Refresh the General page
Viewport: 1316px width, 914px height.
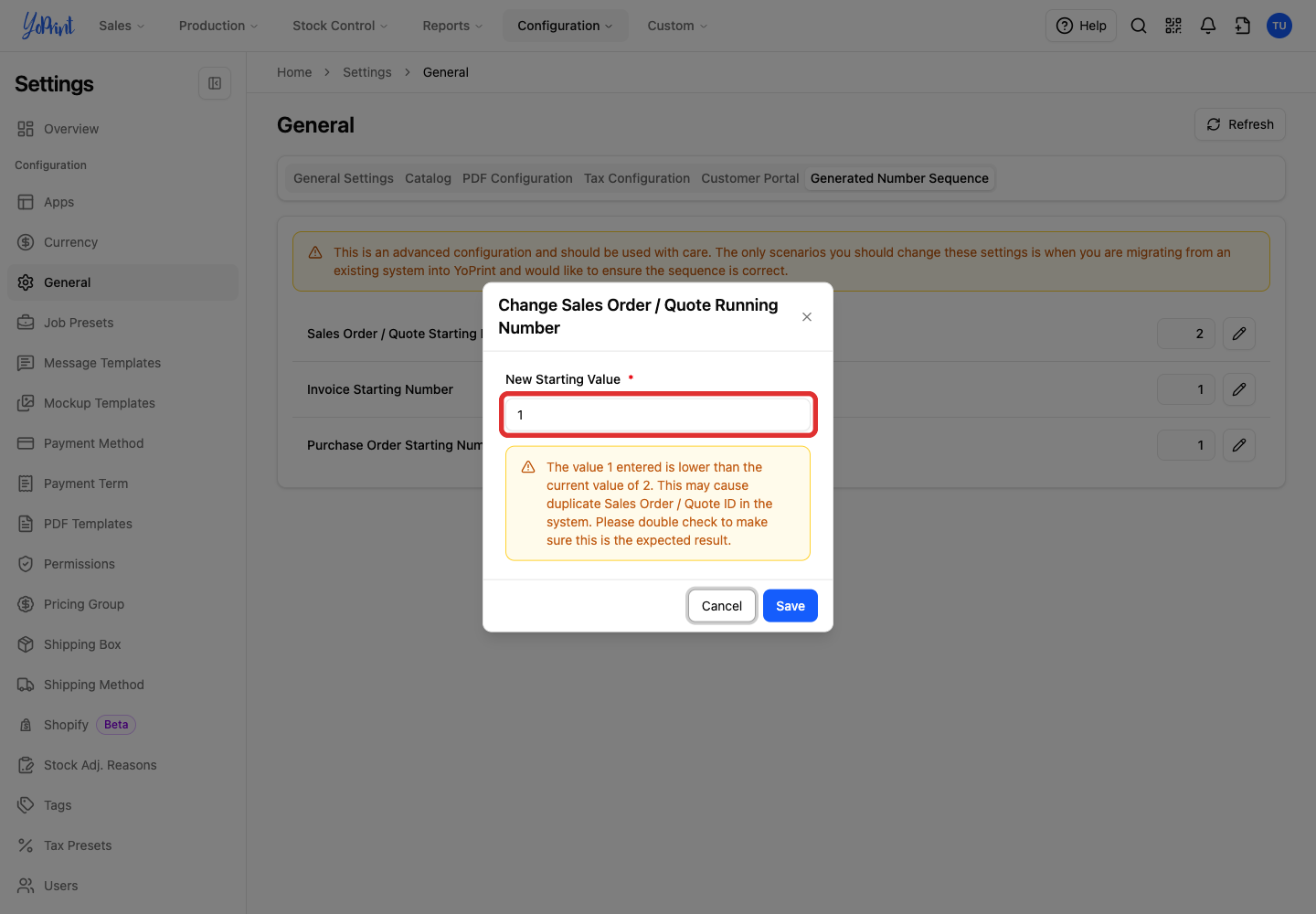[1240, 124]
